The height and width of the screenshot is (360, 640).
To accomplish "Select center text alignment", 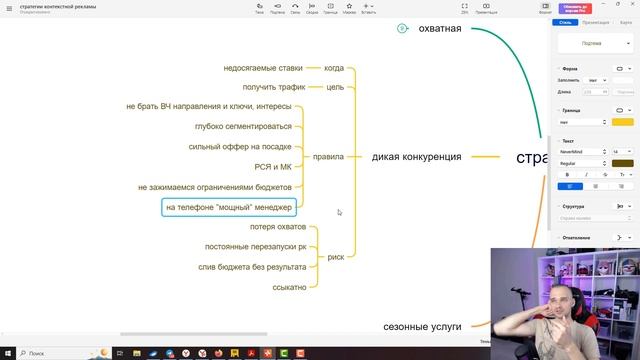I will coord(596,187).
